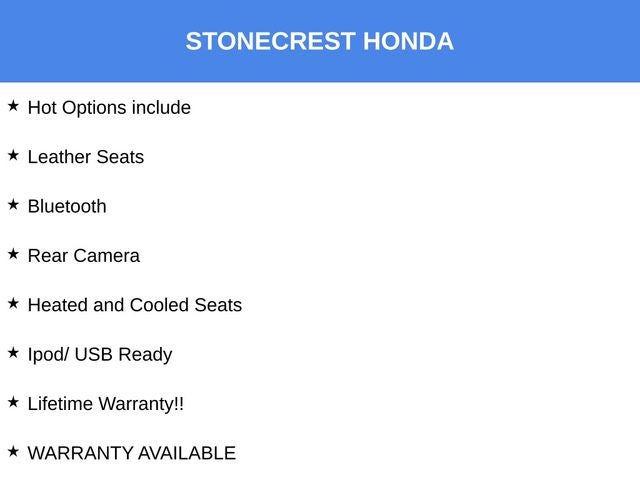Viewport: 640px width, 480px height.
Task: Select the Lifetime Warranty!! line
Action: [x=106, y=404]
